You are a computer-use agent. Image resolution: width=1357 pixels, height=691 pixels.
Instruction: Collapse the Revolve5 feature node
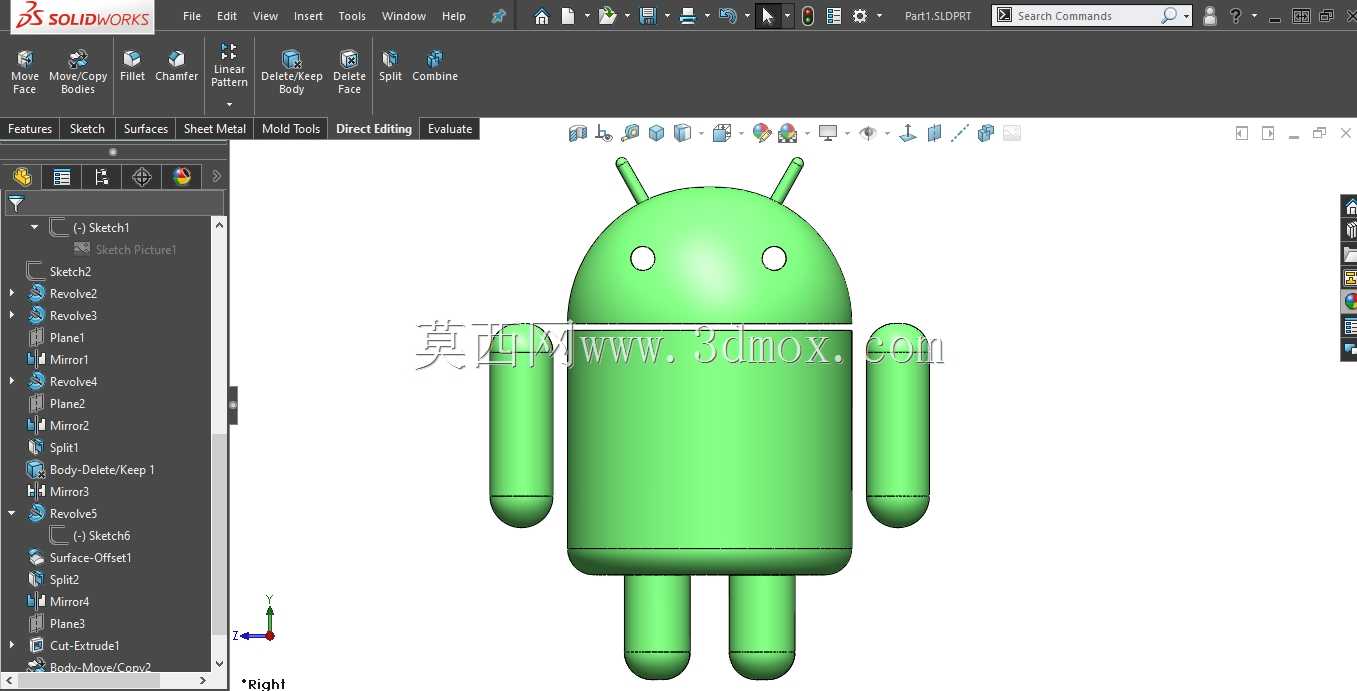12,513
